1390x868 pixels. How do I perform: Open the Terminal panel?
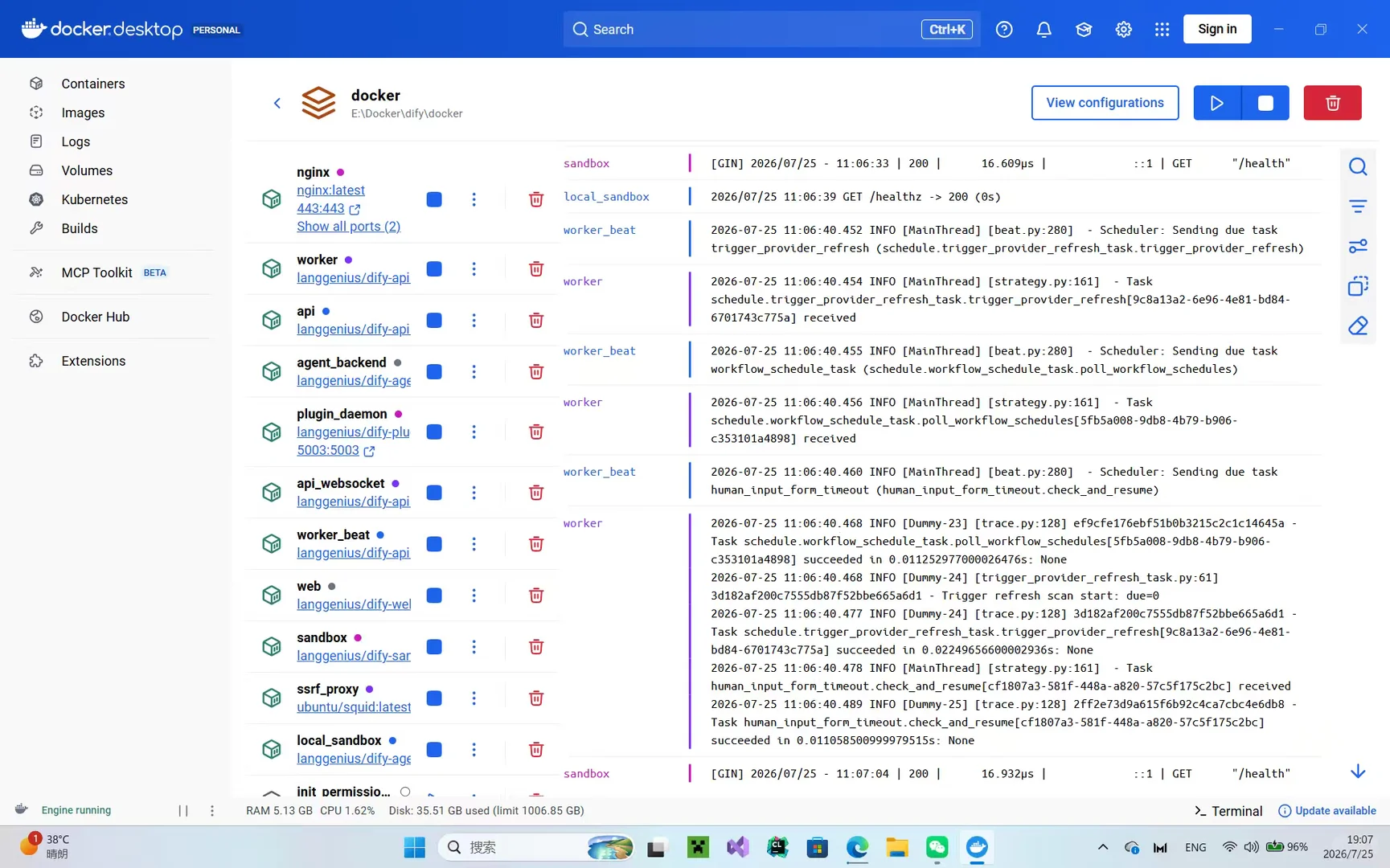click(x=1228, y=811)
